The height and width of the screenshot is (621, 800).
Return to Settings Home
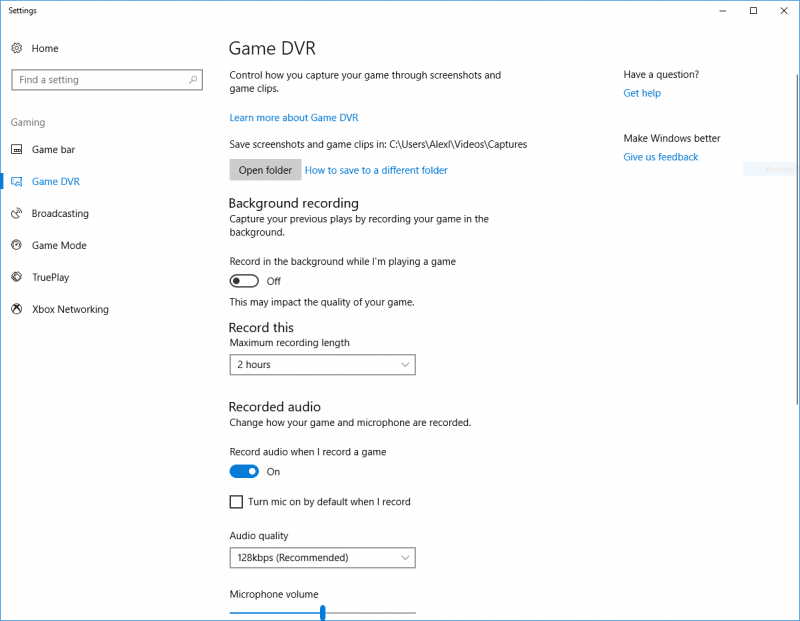45,48
